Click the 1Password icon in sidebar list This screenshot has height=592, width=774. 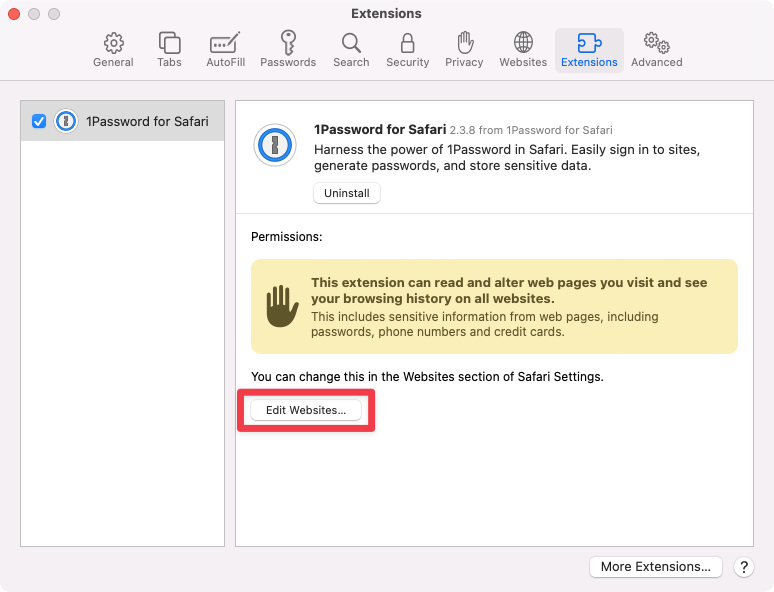[66, 121]
